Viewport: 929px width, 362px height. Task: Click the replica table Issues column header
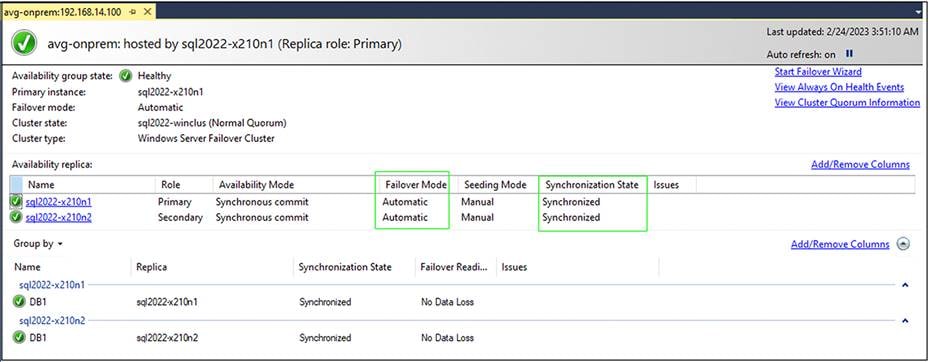(x=672, y=185)
